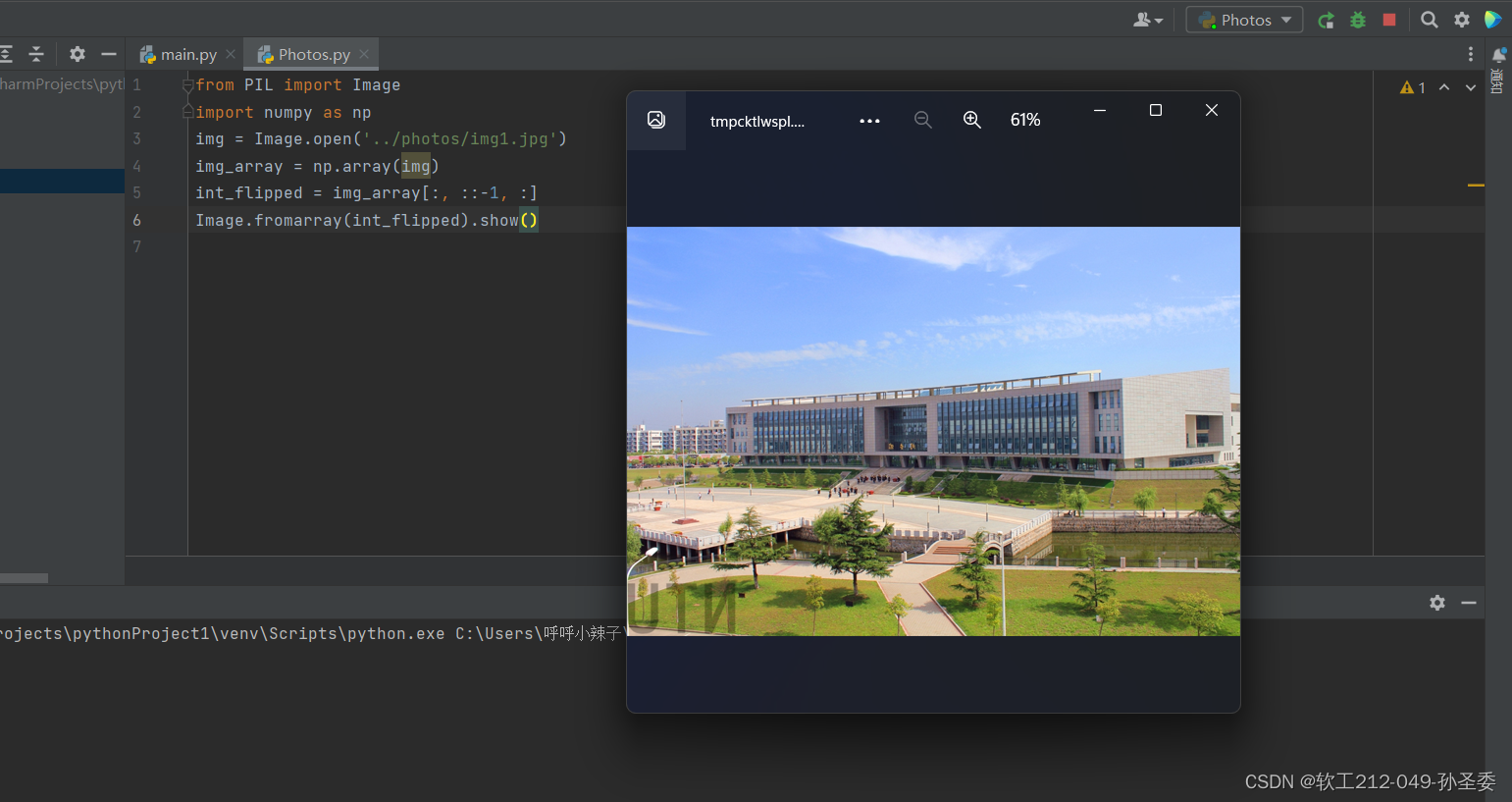Open Search Everywhere magnifier icon
The width and height of the screenshot is (1512, 802).
tap(1429, 19)
